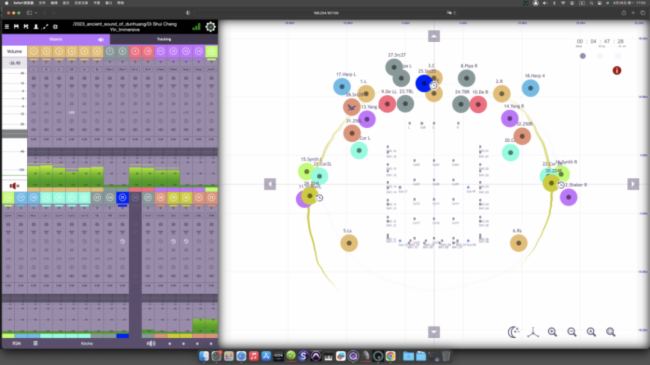This screenshot has width=650, height=365.
Task: Click the right arrow panel expander
Action: click(x=633, y=184)
